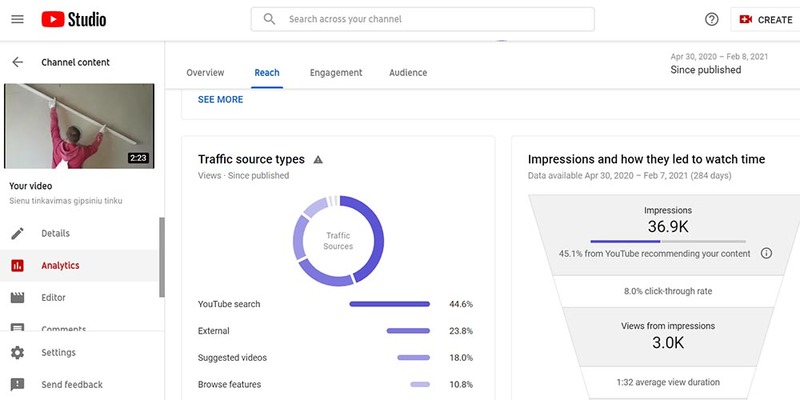Screen dimensions: 800x400
Task: Click the Search across your channel field
Action: [x=422, y=19]
